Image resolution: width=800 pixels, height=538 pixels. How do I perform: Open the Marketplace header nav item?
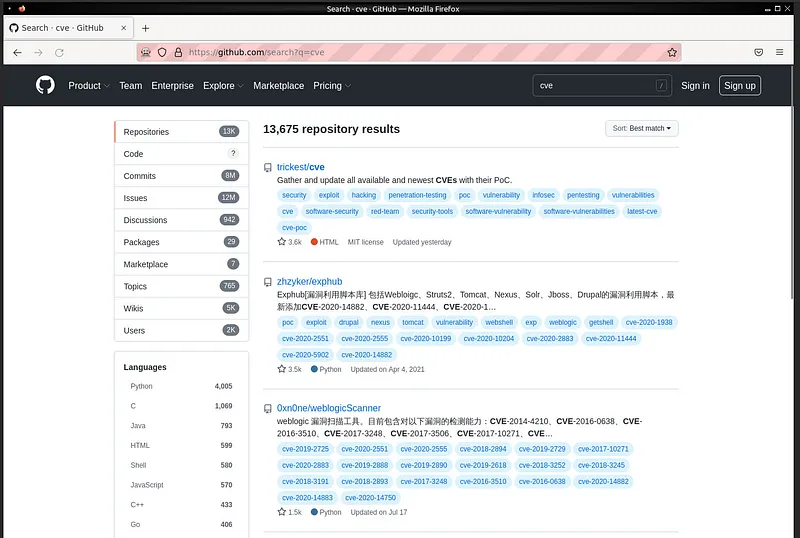coord(279,86)
